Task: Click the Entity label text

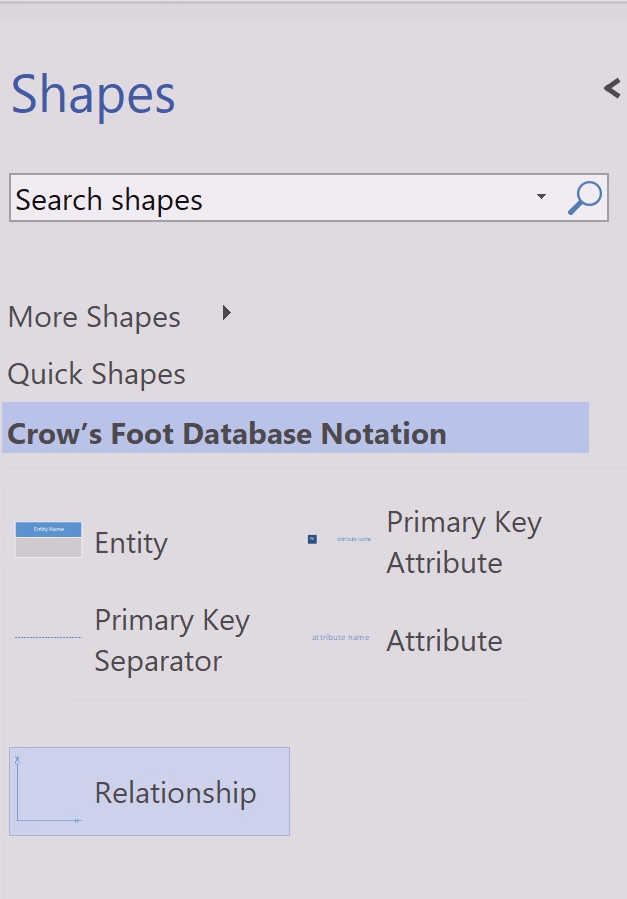Action: click(x=131, y=543)
